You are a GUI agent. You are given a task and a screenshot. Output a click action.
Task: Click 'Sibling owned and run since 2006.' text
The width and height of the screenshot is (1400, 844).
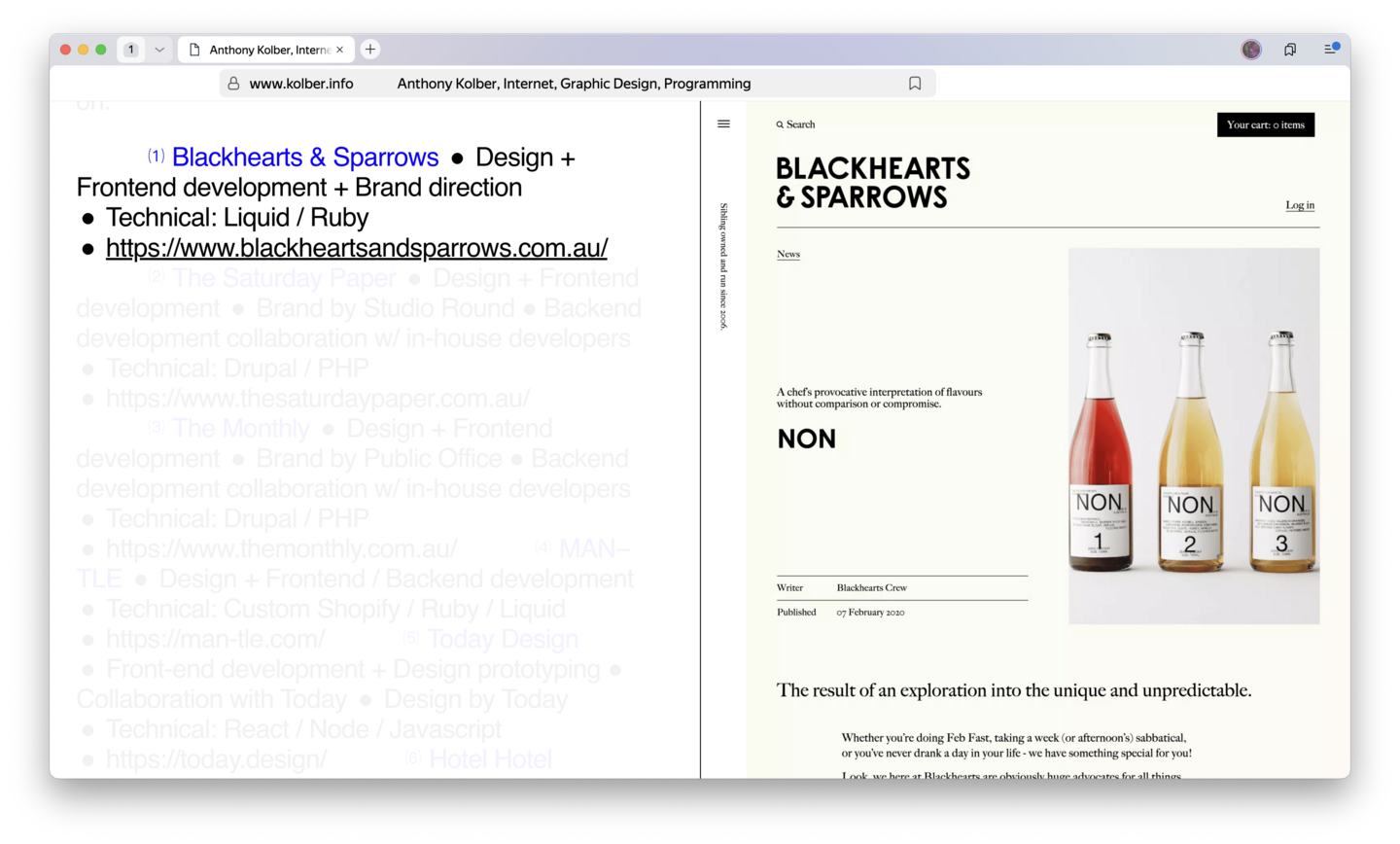[x=723, y=266]
